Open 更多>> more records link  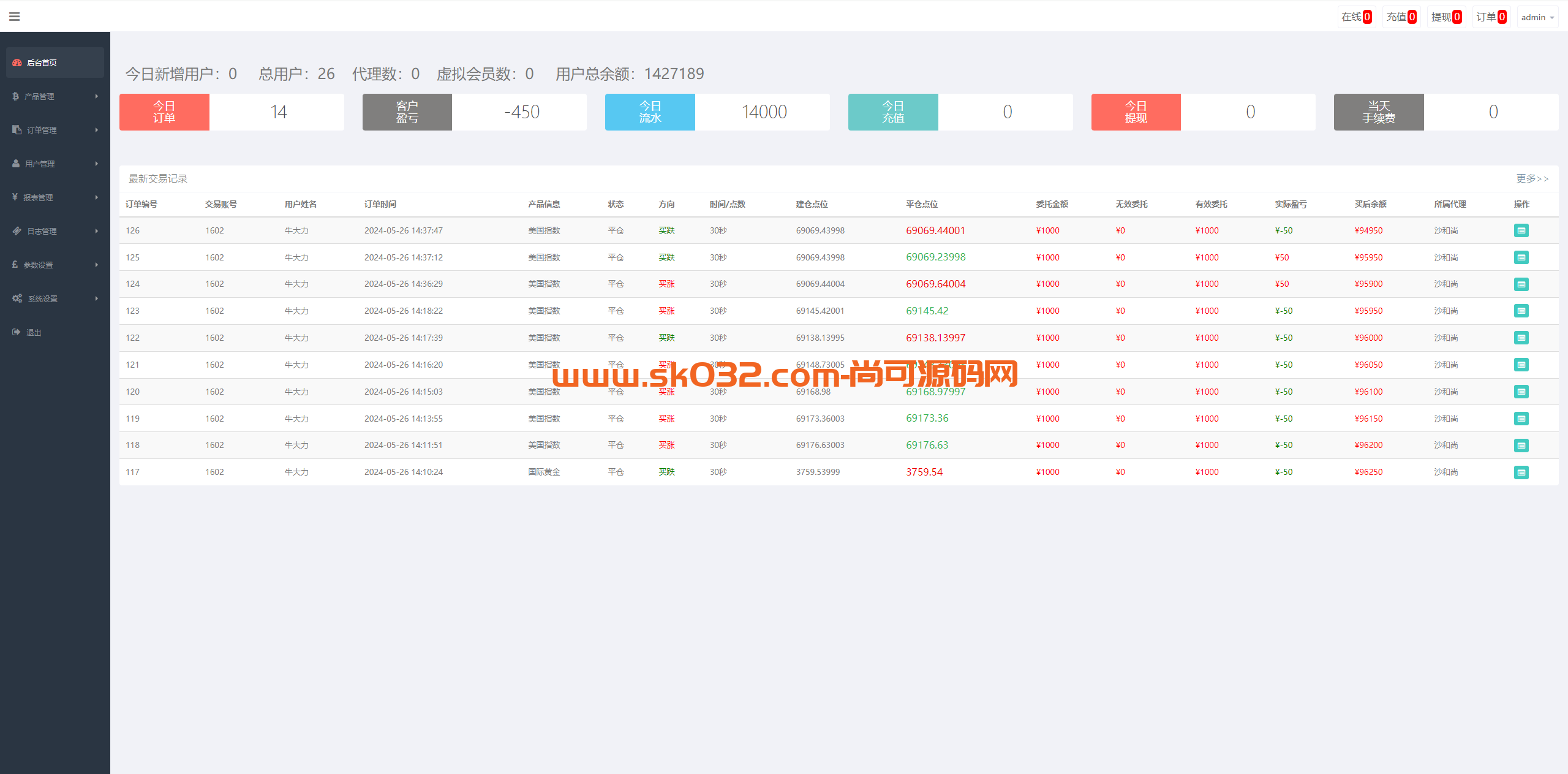(x=1532, y=178)
